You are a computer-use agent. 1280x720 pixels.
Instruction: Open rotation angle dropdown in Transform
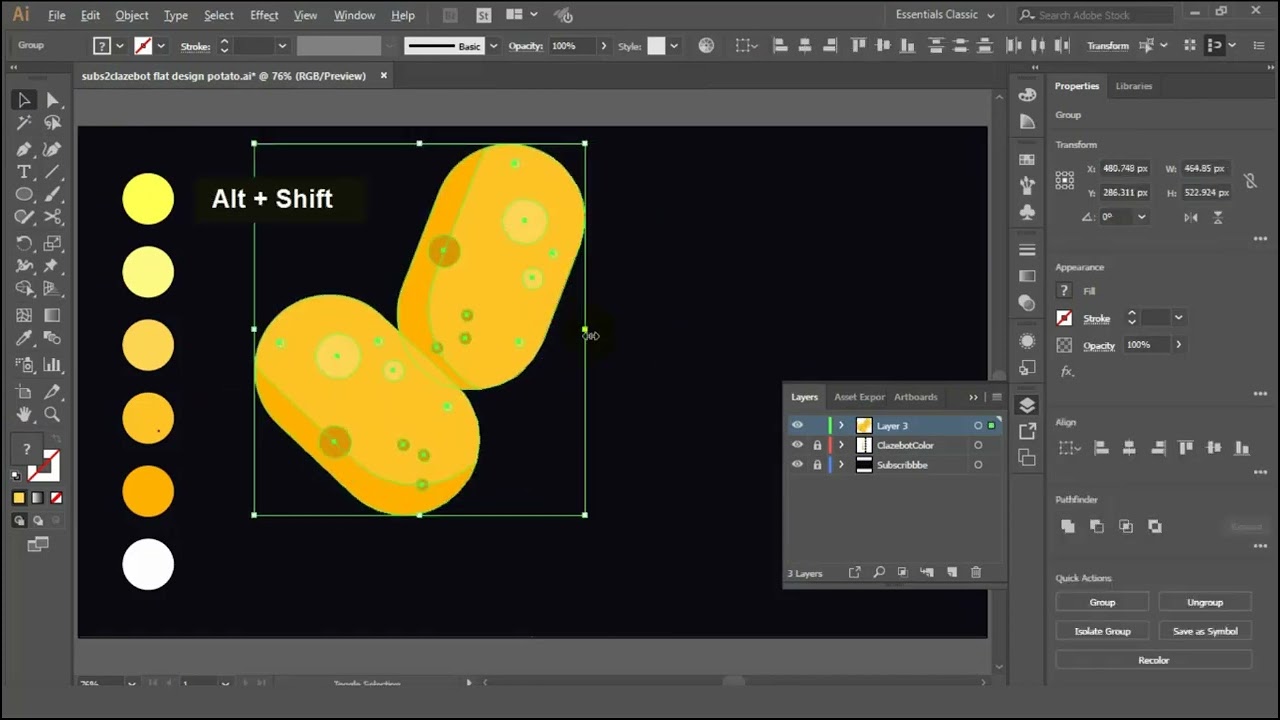tap(1141, 217)
